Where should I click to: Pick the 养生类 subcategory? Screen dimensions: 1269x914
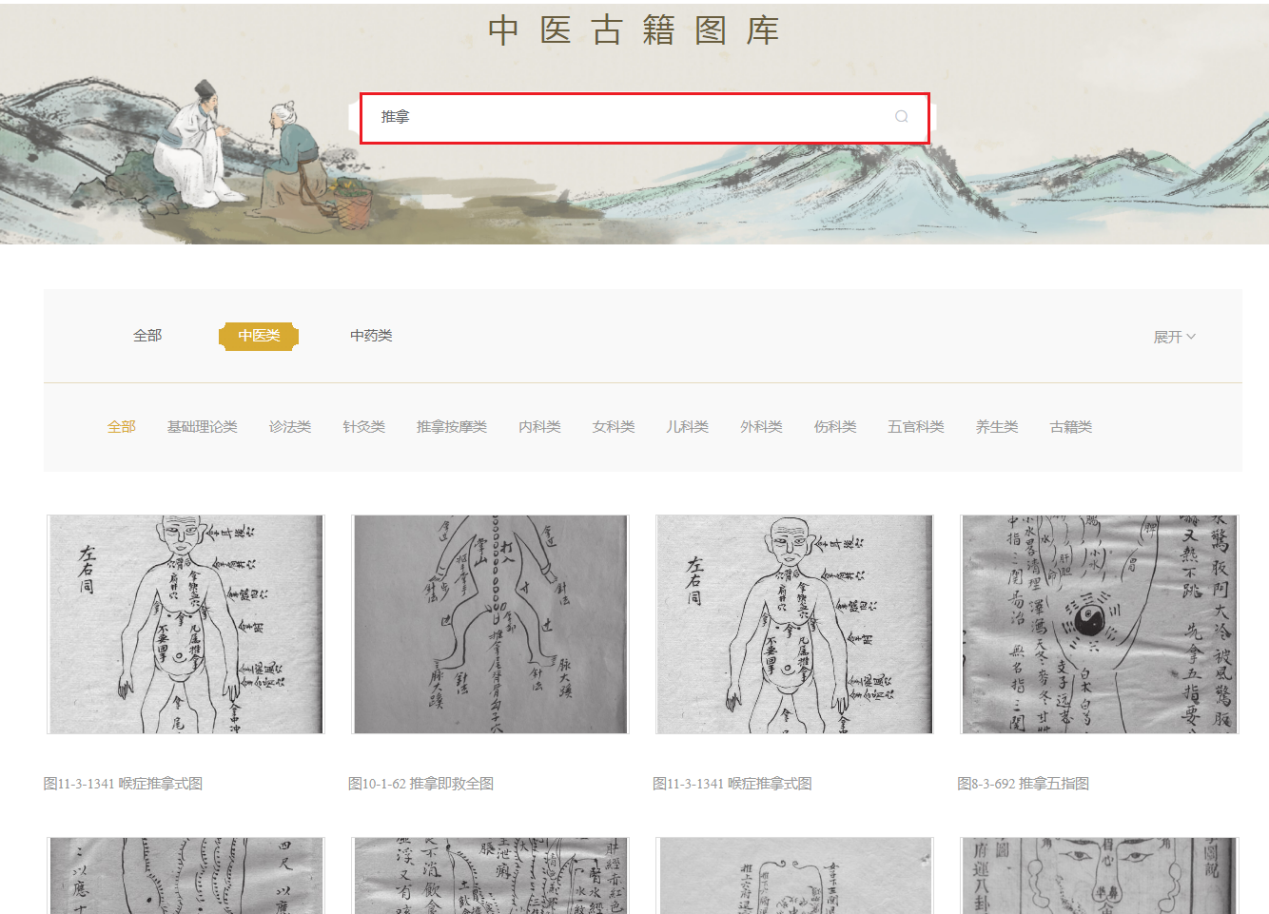[x=997, y=427]
